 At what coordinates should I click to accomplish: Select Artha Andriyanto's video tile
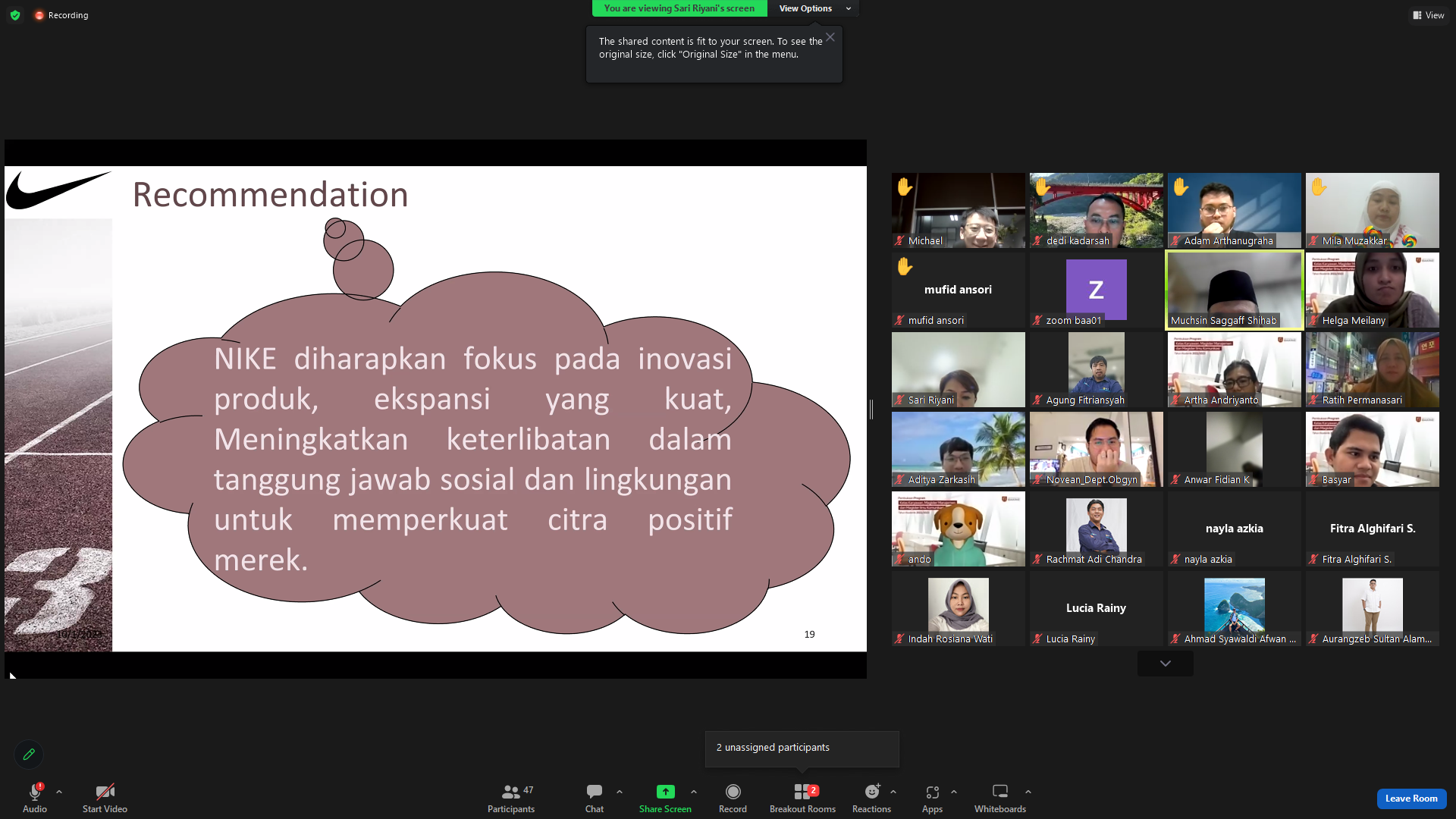pos(1235,369)
